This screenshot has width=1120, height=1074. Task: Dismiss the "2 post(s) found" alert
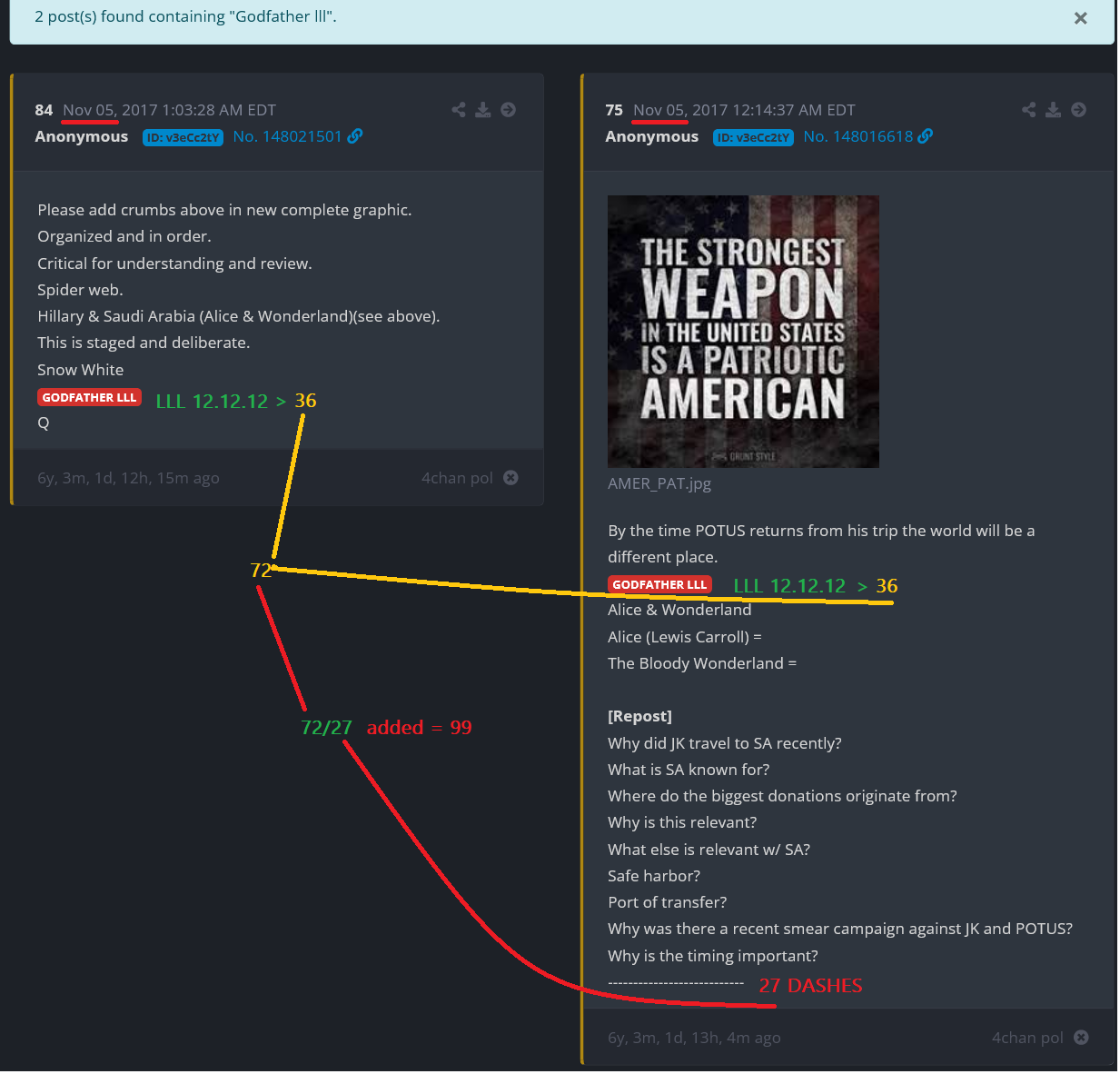click(x=1080, y=18)
